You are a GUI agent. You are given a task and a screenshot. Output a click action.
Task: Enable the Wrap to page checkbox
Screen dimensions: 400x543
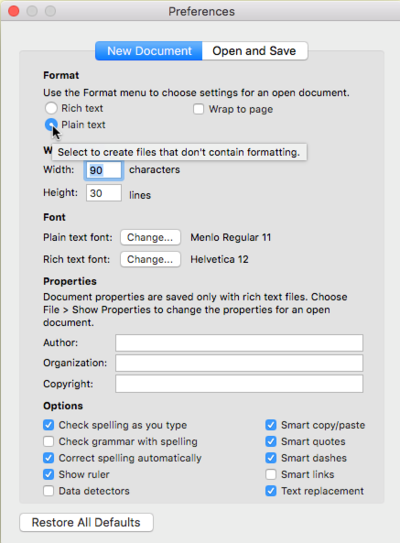click(x=198, y=109)
